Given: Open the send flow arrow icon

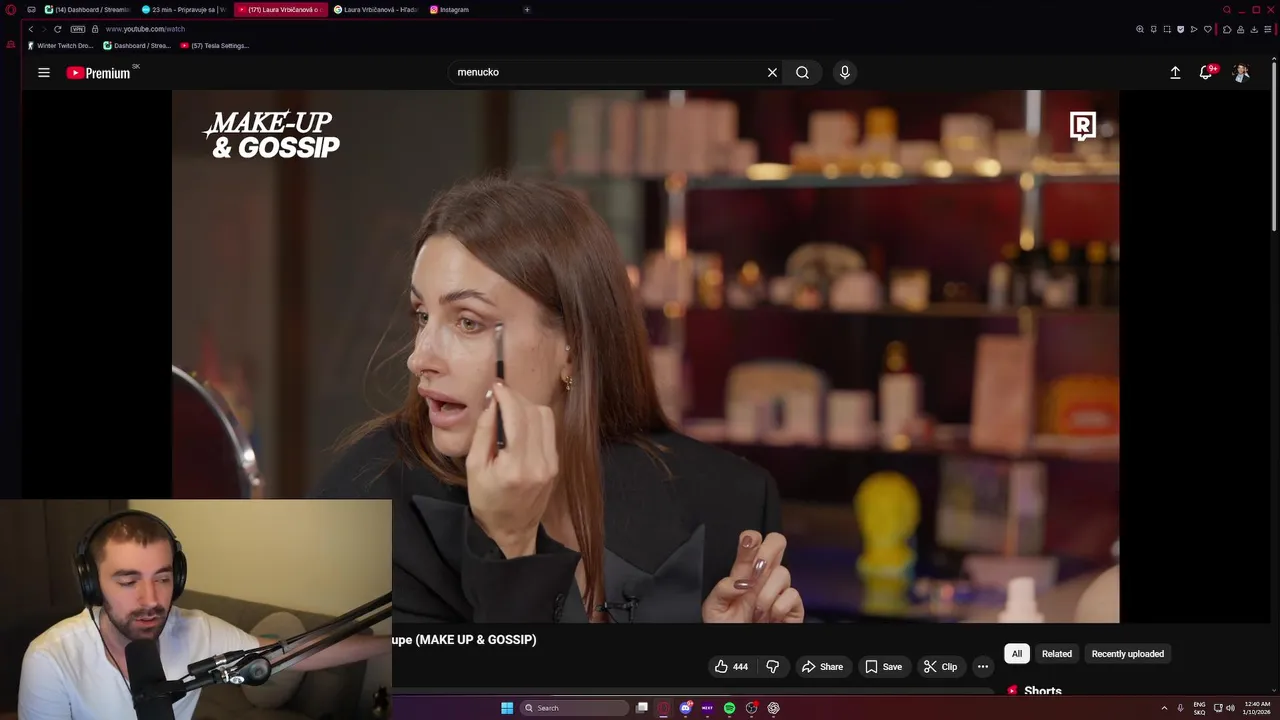Looking at the screenshot, I should 1194,29.
